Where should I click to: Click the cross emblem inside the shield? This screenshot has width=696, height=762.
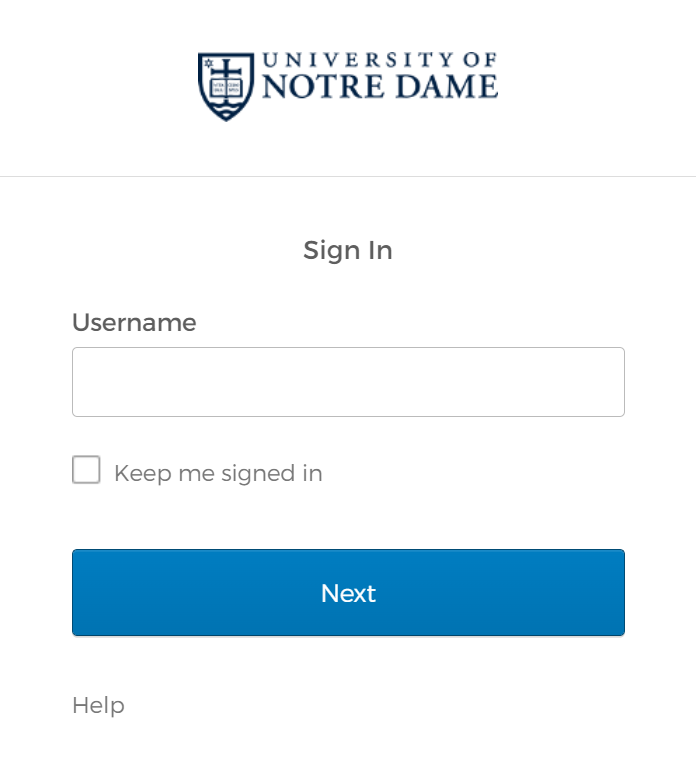click(x=228, y=72)
